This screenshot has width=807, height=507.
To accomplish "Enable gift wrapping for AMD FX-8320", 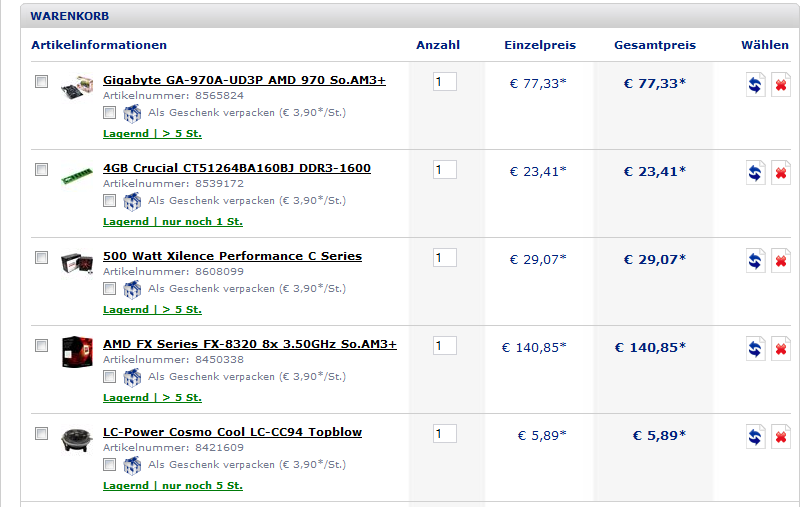I will click(x=109, y=376).
